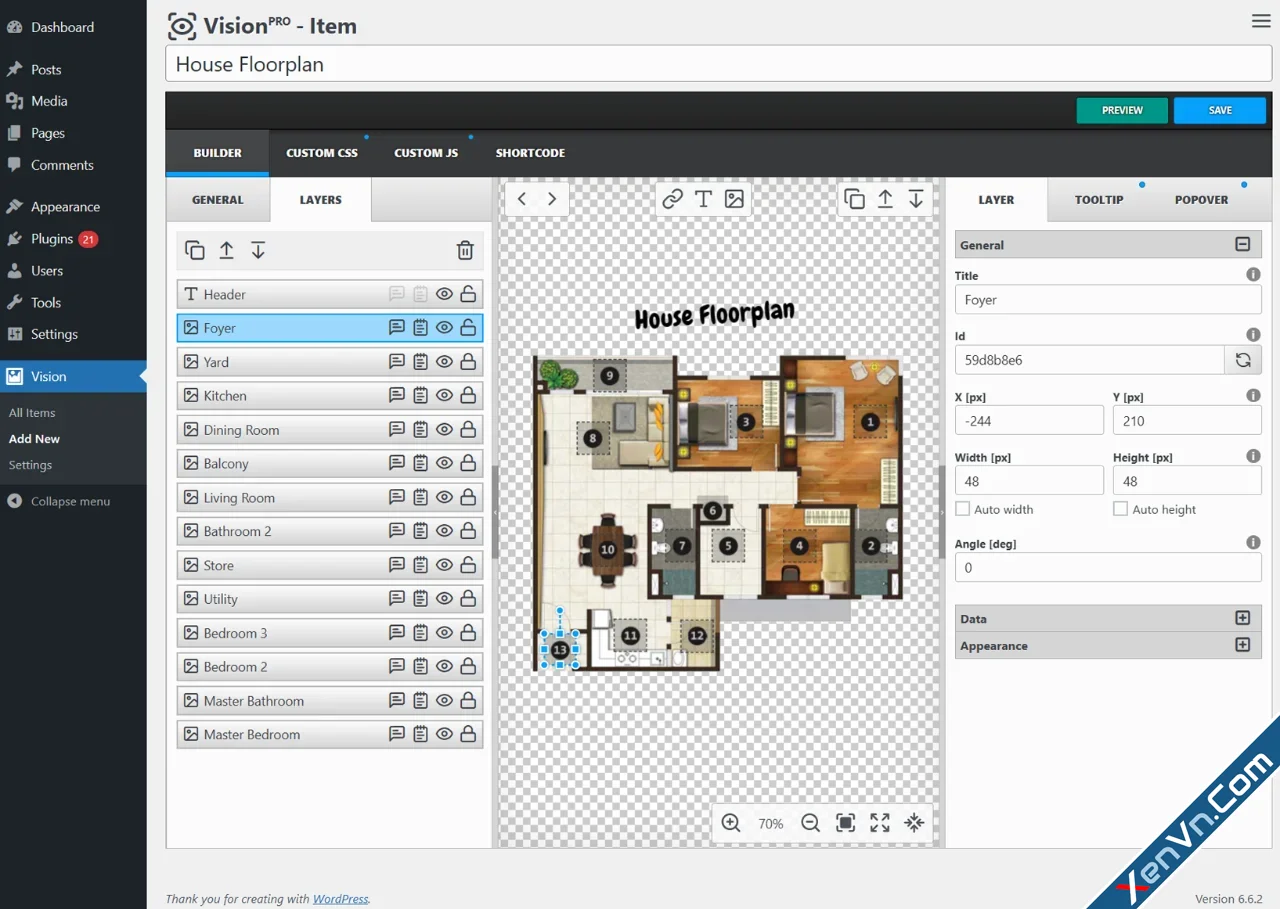1280x909 pixels.
Task: Open the Shortcode tab
Action: coord(530,153)
